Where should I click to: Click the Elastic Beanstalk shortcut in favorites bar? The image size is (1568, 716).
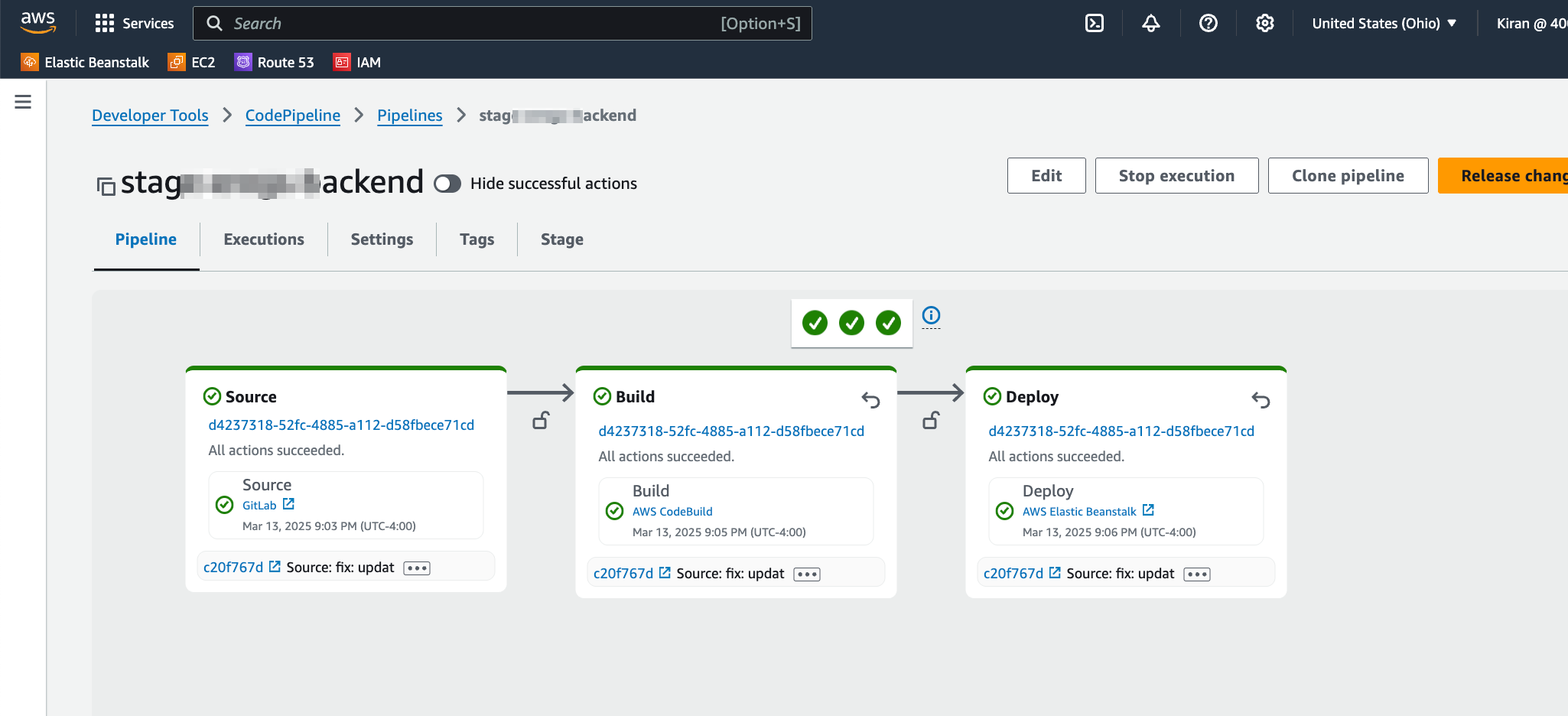point(85,62)
